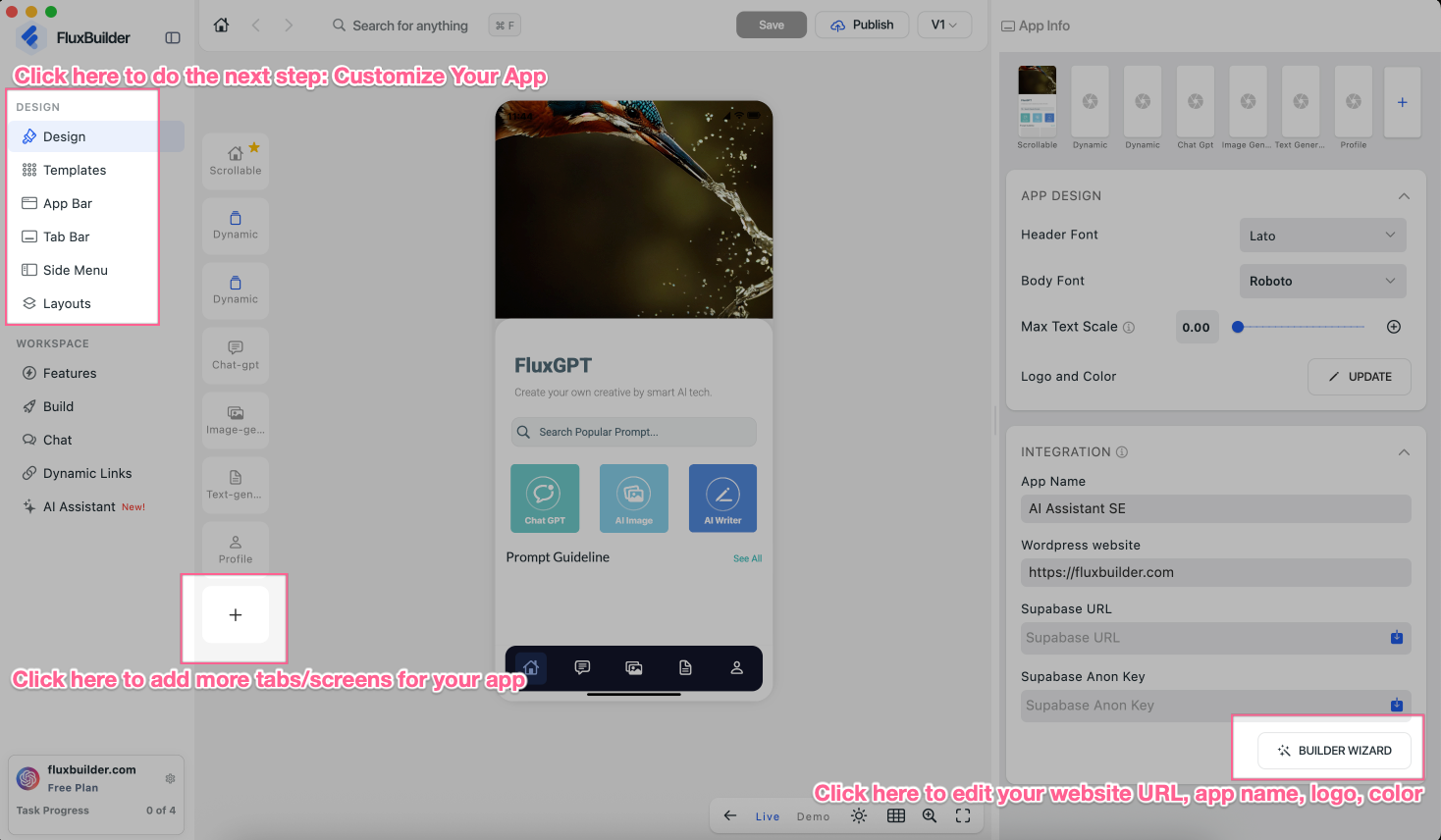Image resolution: width=1441 pixels, height=840 pixels.
Task: Open account settings gear next to fluxbuilder.com
Action: (x=170, y=778)
